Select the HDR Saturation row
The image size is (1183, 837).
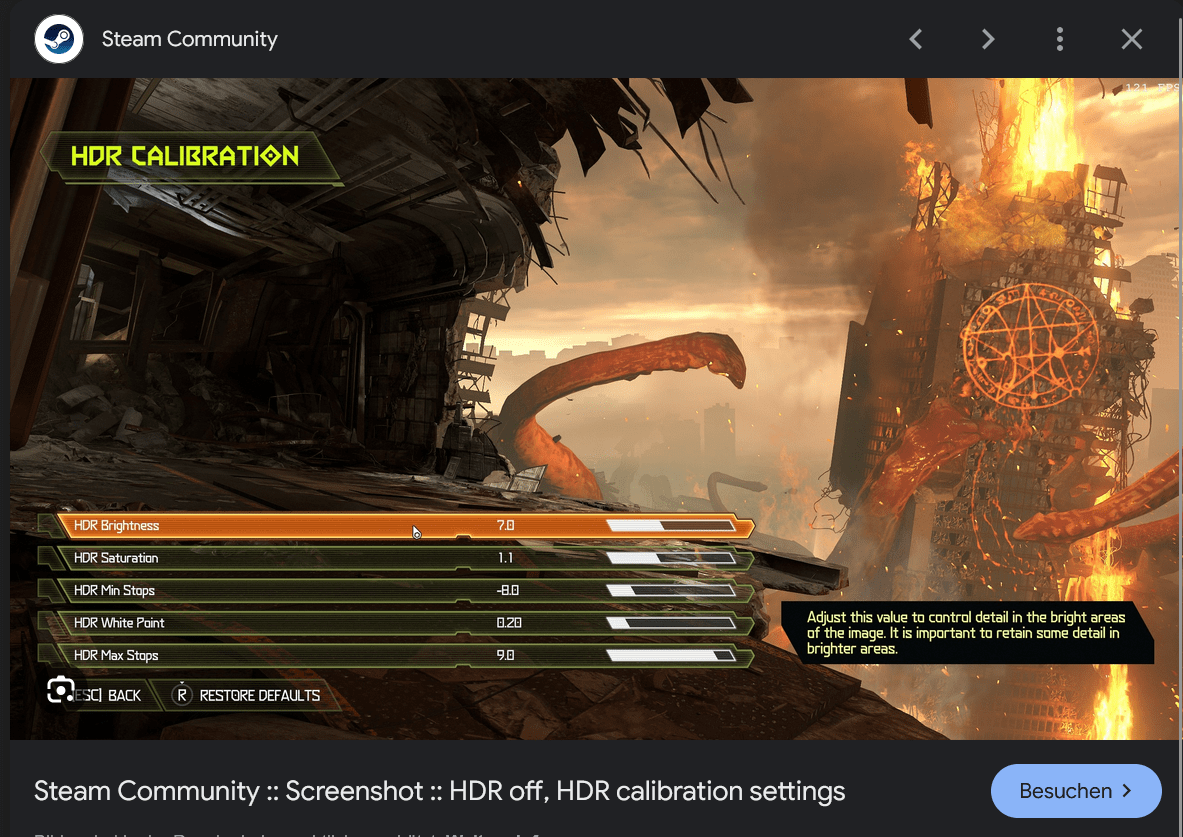pyautogui.click(x=396, y=558)
